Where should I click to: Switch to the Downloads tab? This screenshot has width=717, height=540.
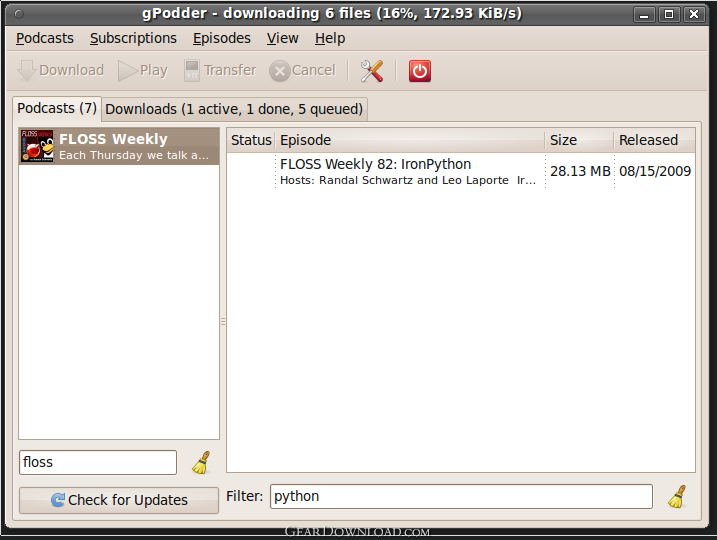pos(234,109)
